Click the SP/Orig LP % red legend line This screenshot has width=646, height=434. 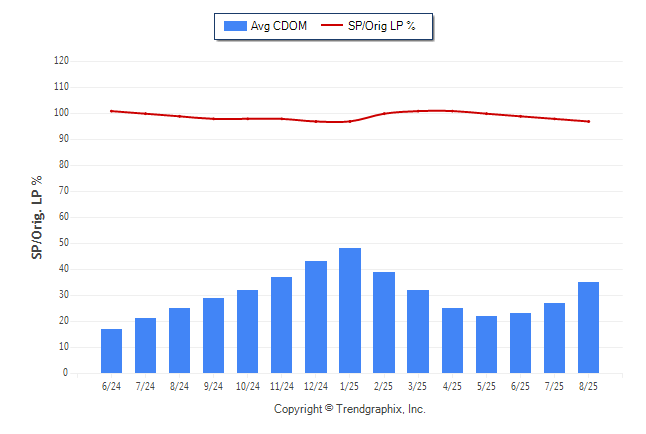332,26
